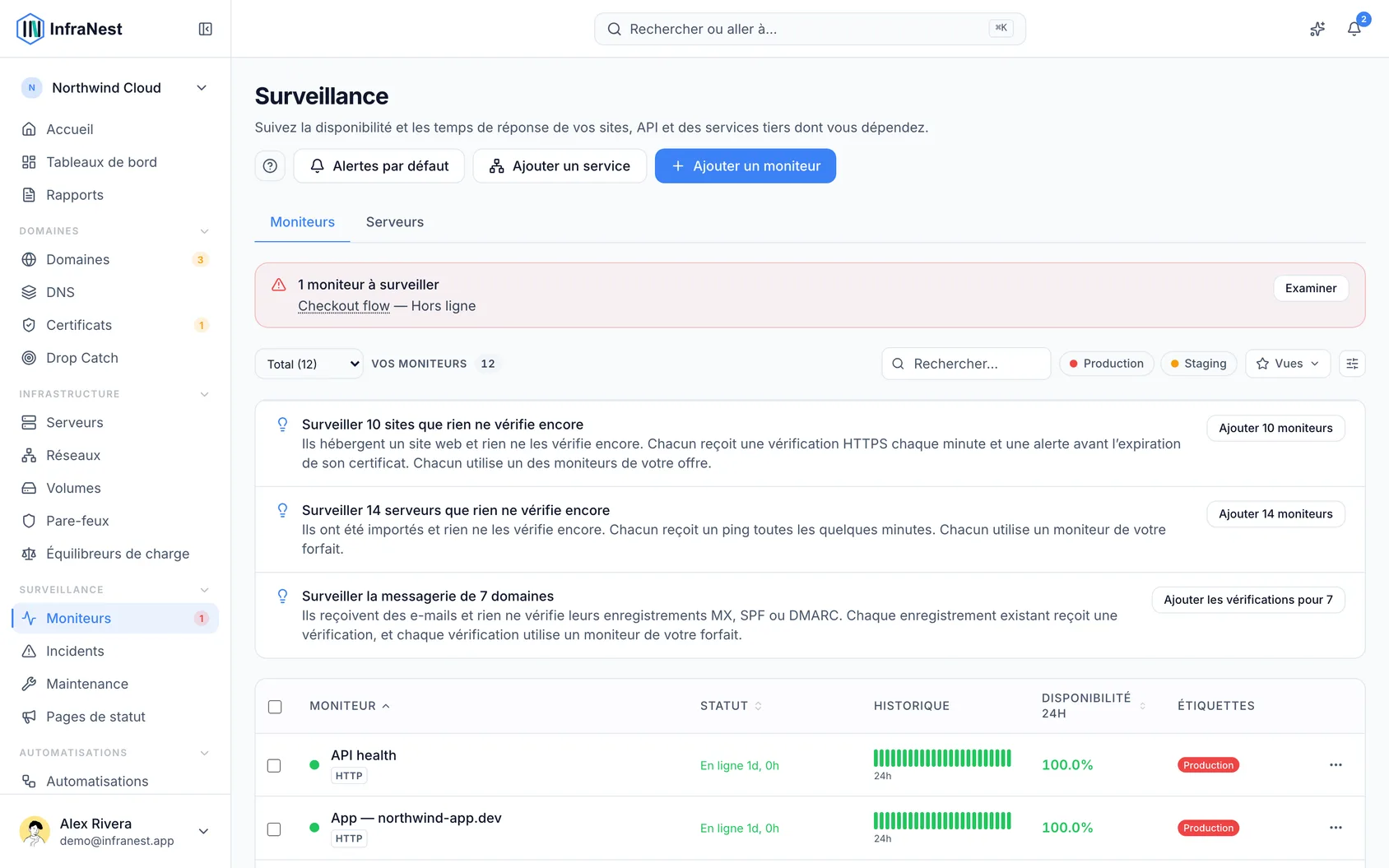Open column settings sliders icon

(1352, 364)
